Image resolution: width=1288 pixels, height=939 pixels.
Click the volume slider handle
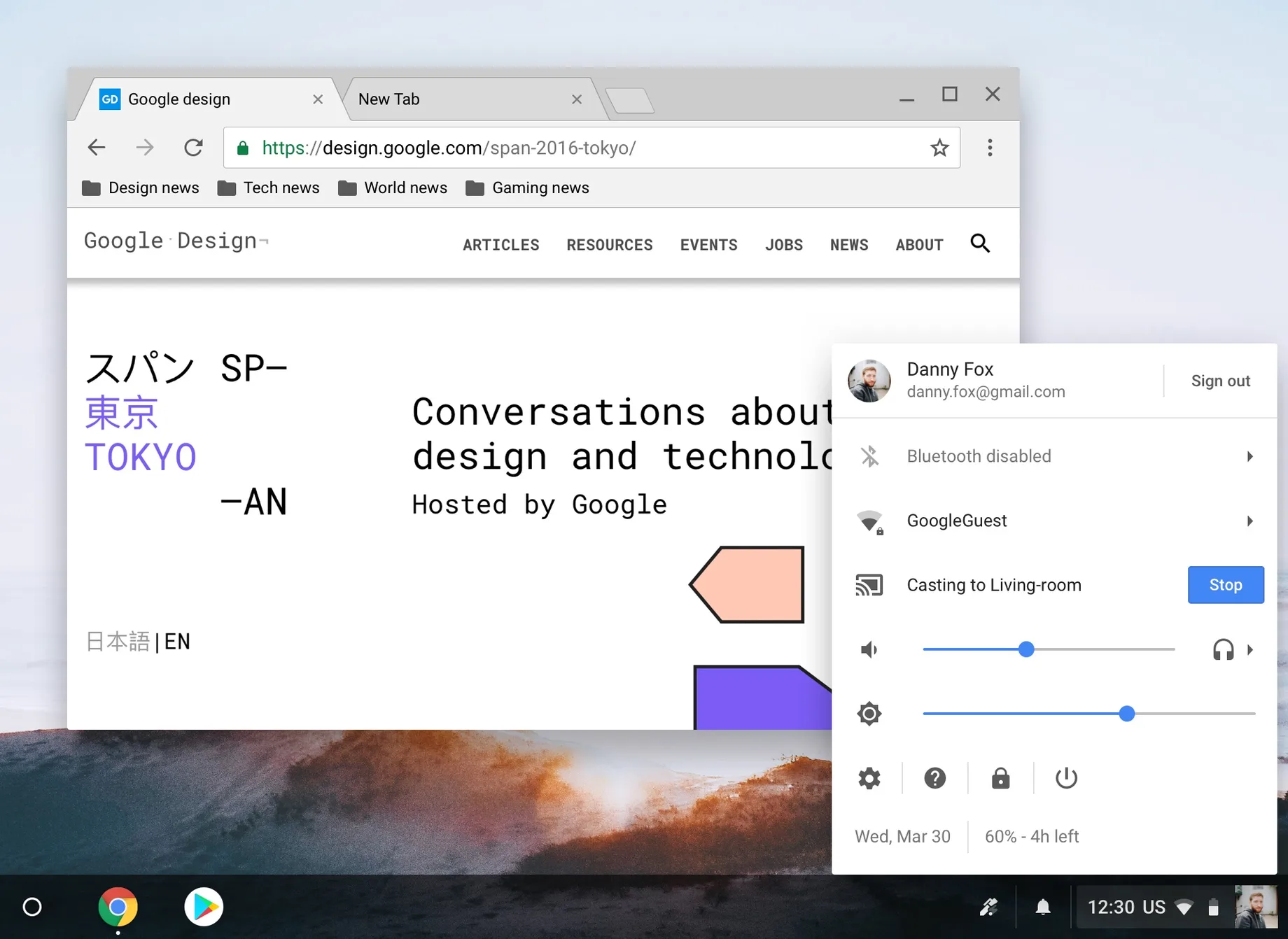coord(1026,649)
